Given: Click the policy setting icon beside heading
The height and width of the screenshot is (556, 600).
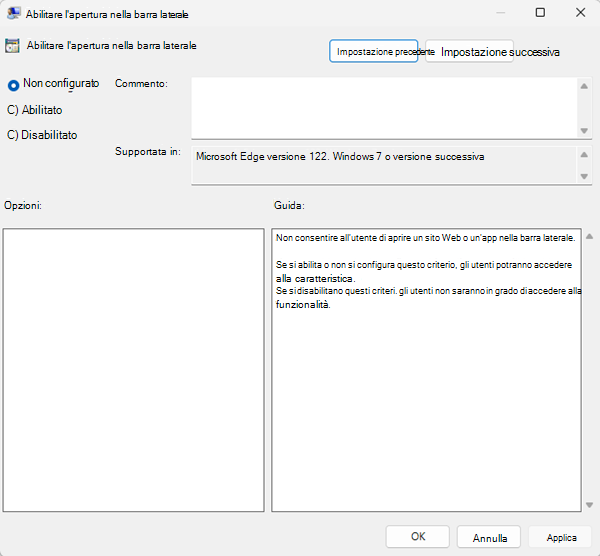Looking at the screenshot, I should pyautogui.click(x=12, y=46).
